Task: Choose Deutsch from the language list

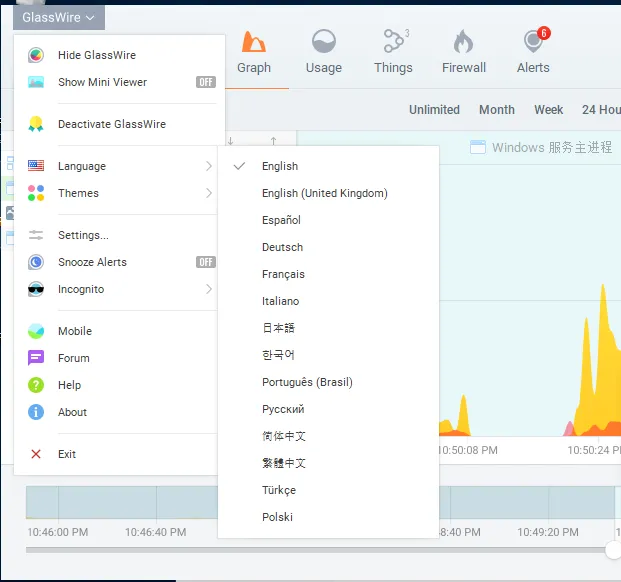Action: [282, 247]
